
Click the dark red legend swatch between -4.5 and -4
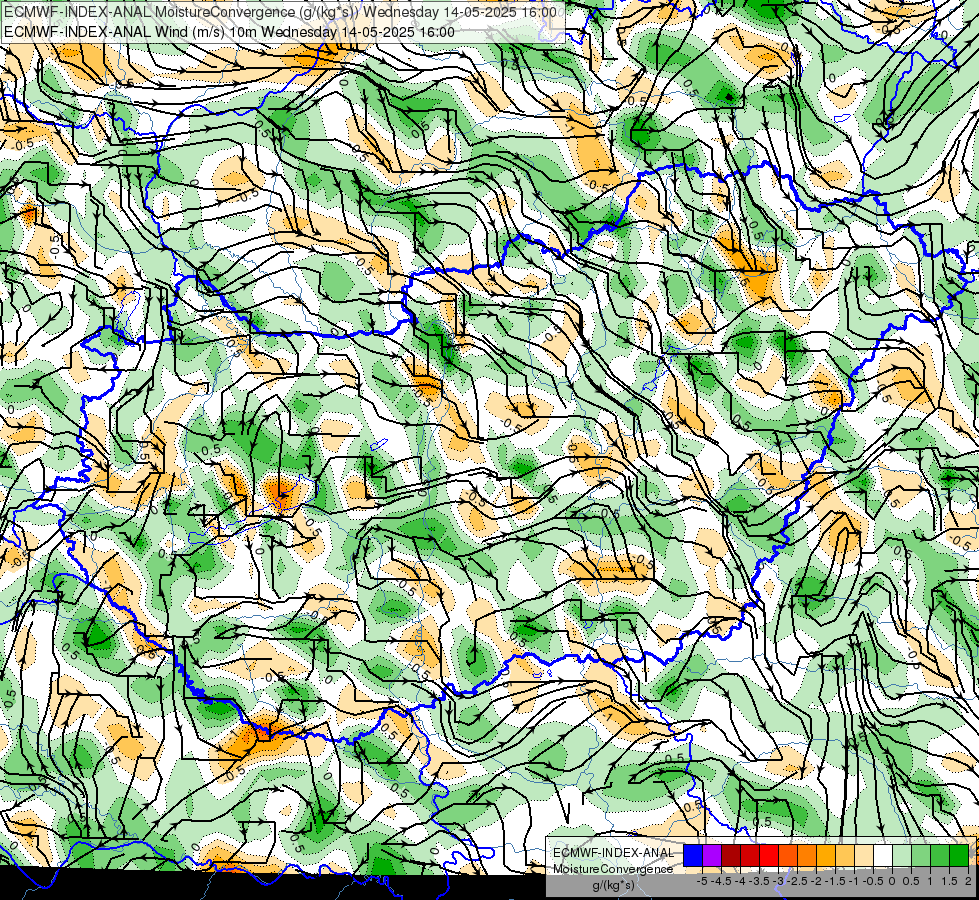[x=731, y=855]
